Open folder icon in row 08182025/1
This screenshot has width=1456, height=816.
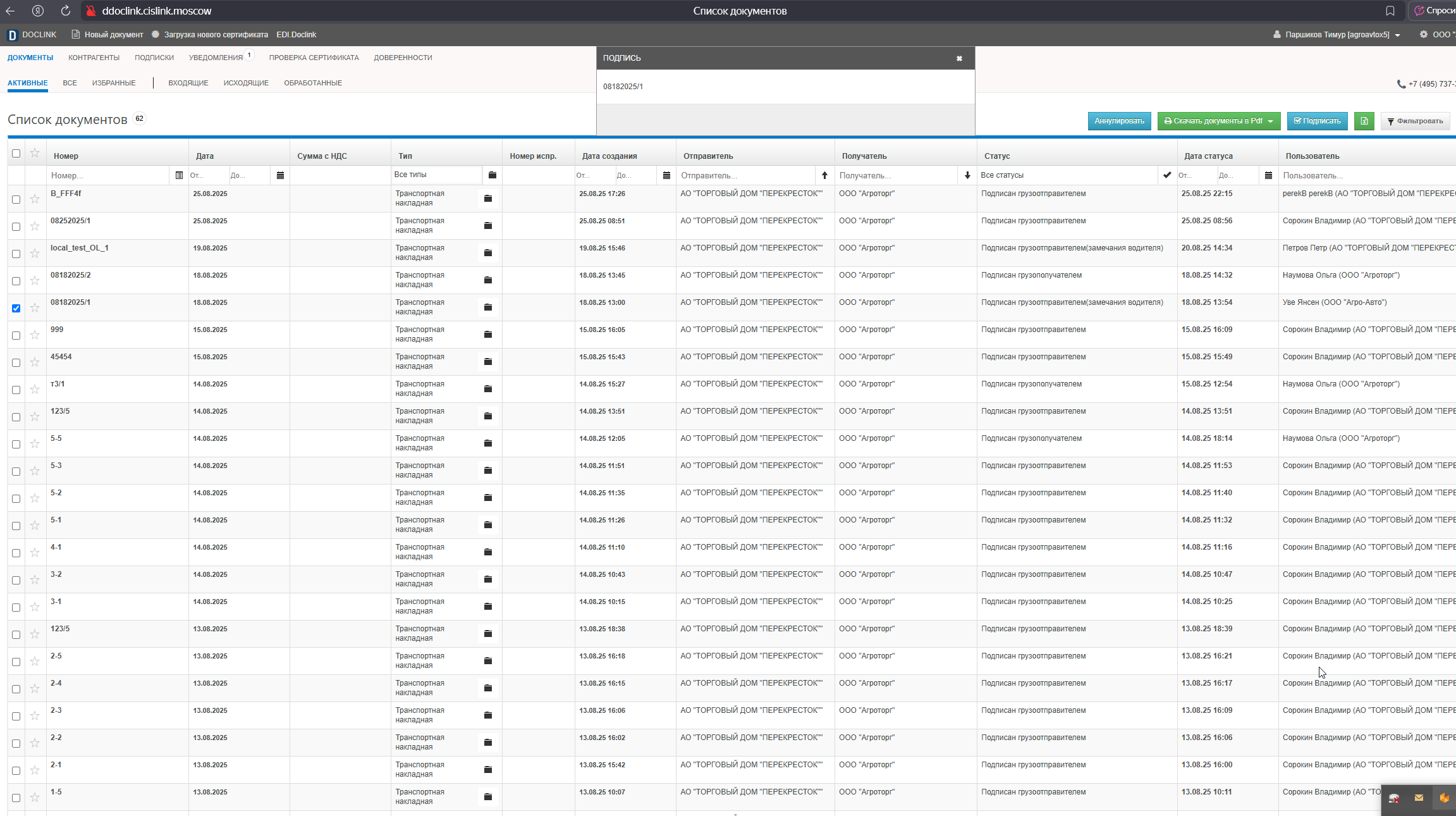point(488,307)
